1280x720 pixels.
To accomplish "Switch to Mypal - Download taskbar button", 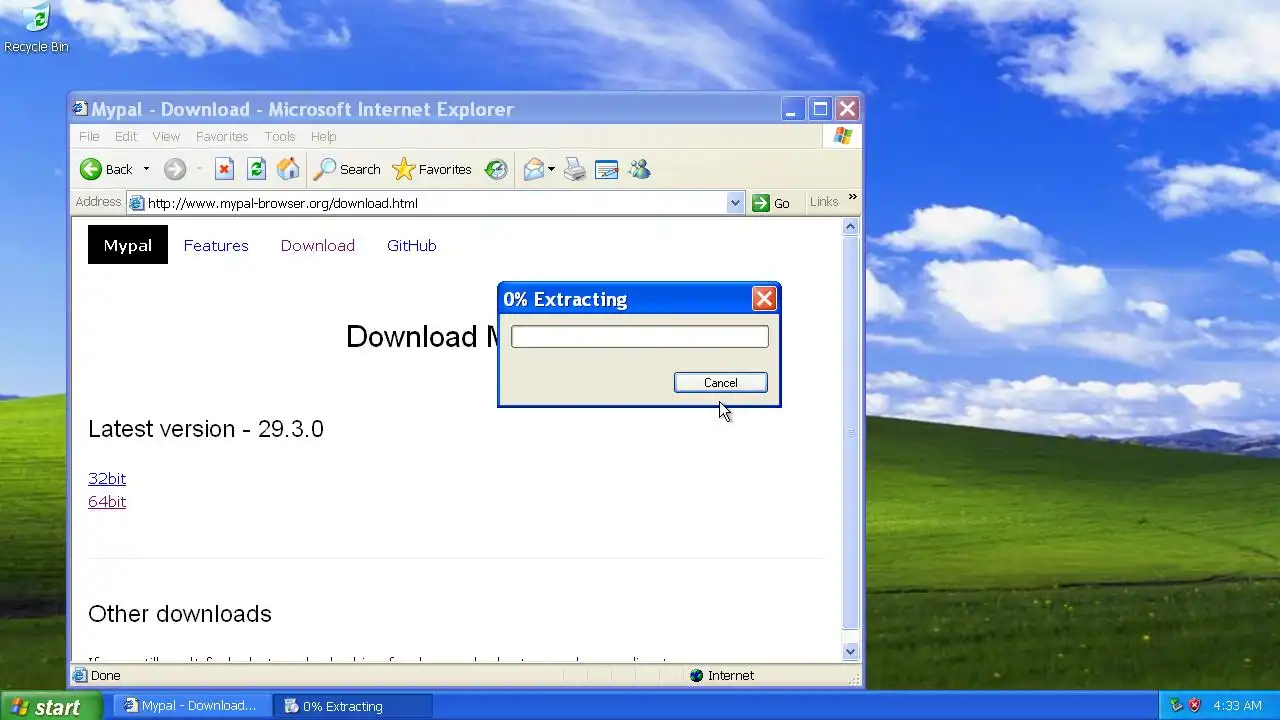I will point(191,706).
